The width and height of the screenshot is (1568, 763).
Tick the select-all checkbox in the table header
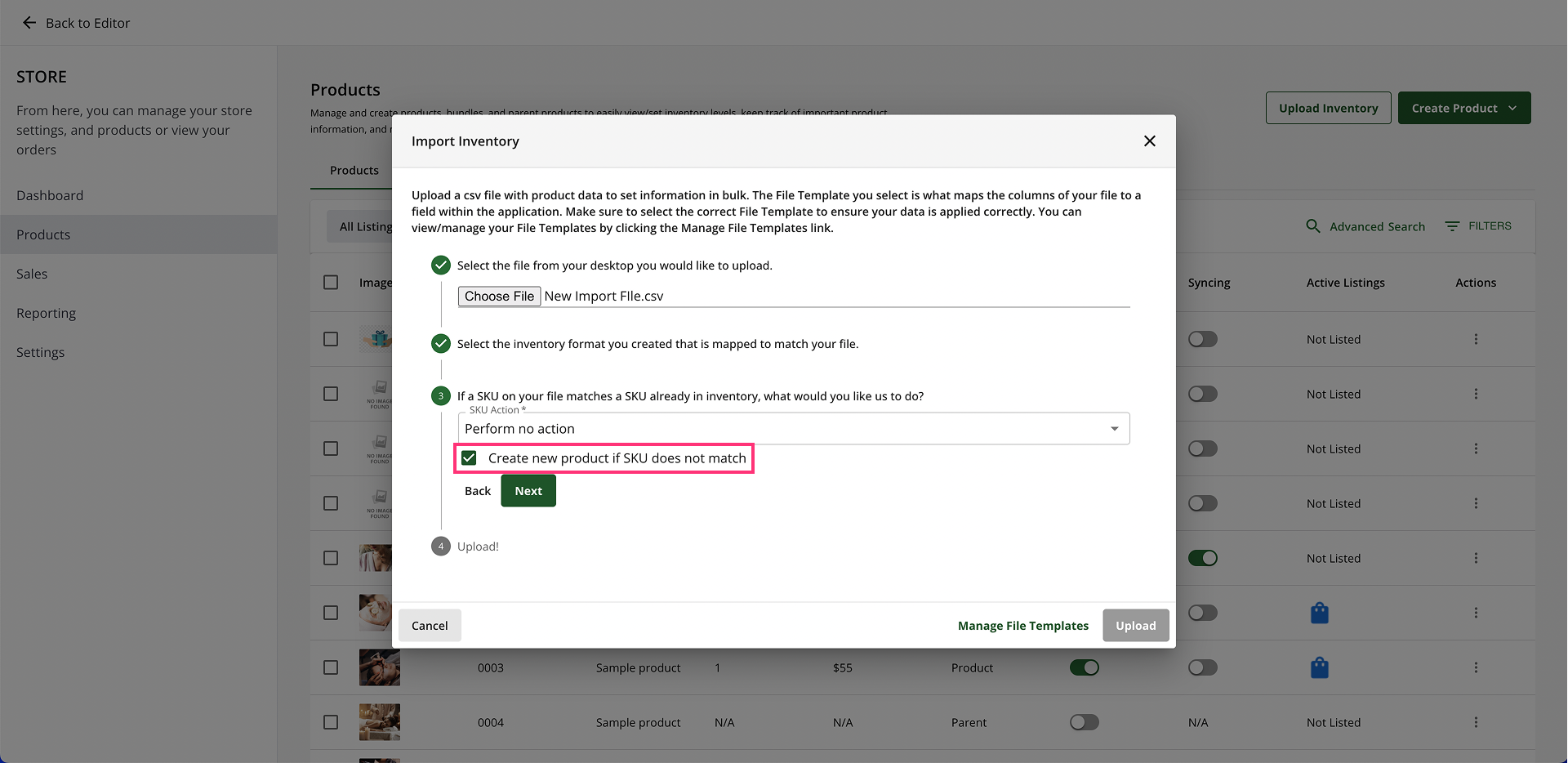coord(331,283)
